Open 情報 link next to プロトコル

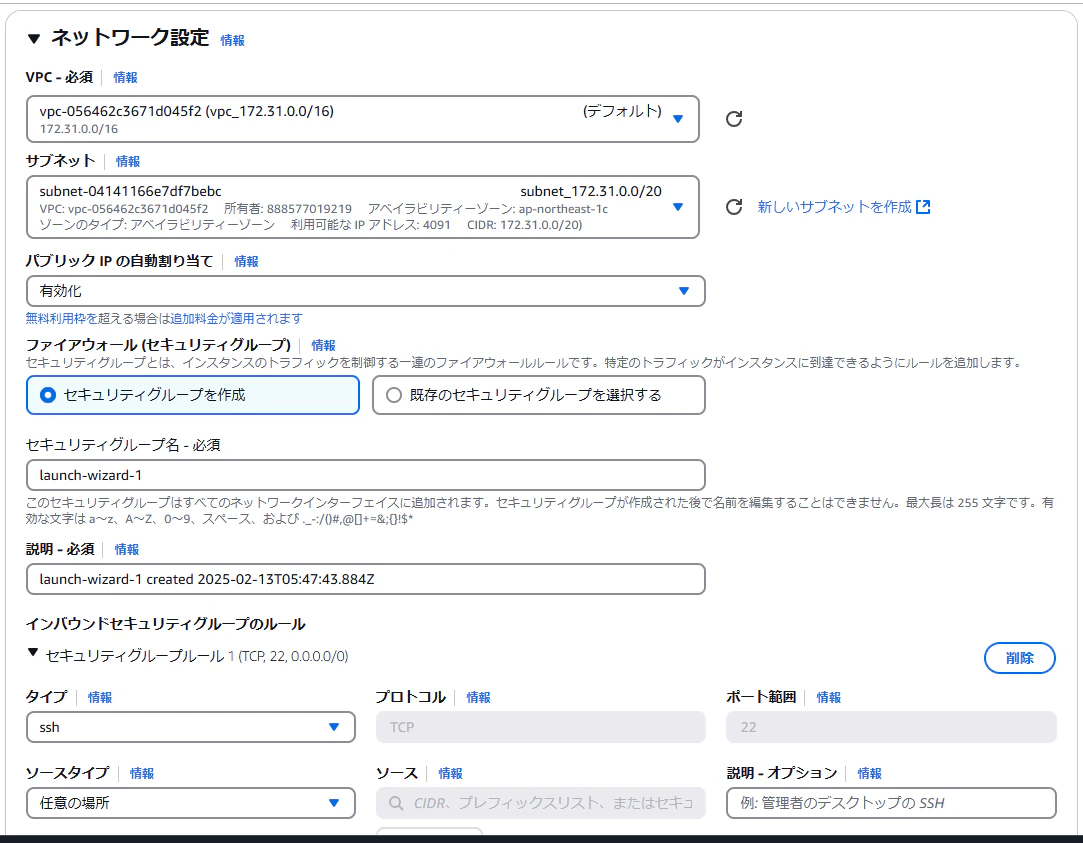[x=478, y=697]
